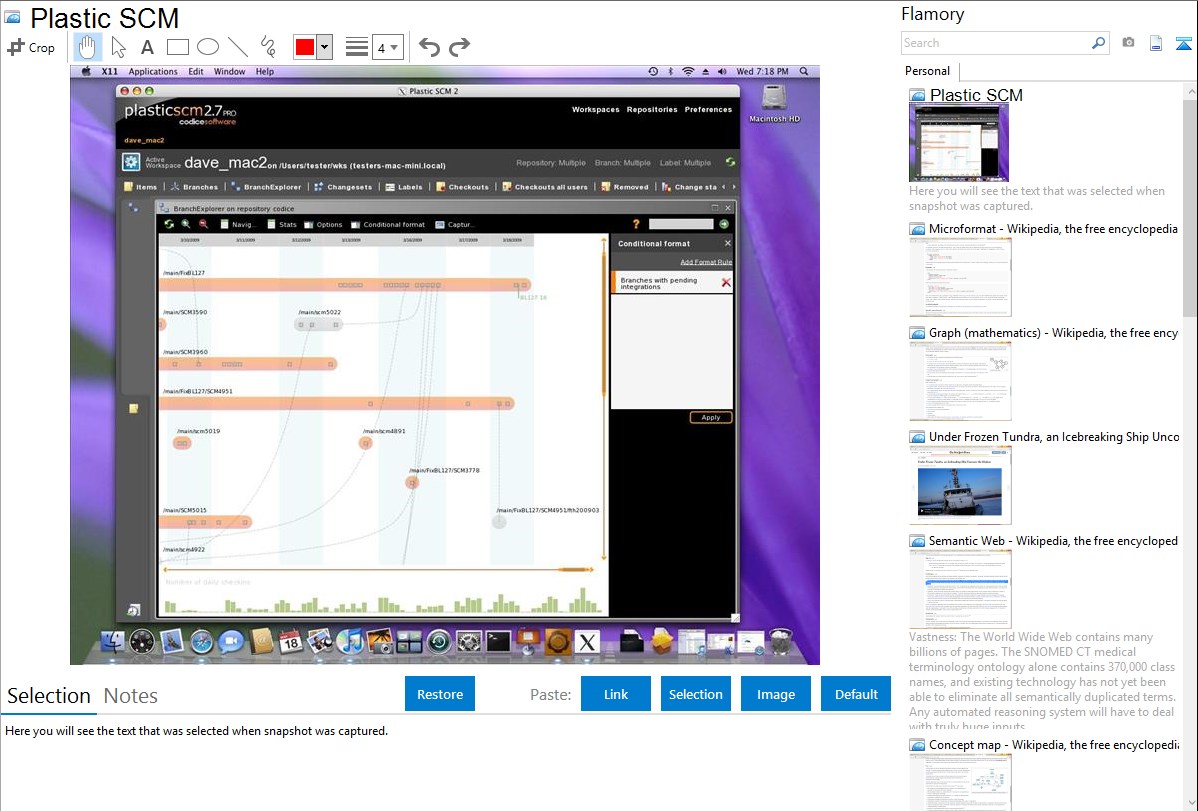Click the document page icon in Flamory header
1198x811 pixels.
pos(1156,43)
